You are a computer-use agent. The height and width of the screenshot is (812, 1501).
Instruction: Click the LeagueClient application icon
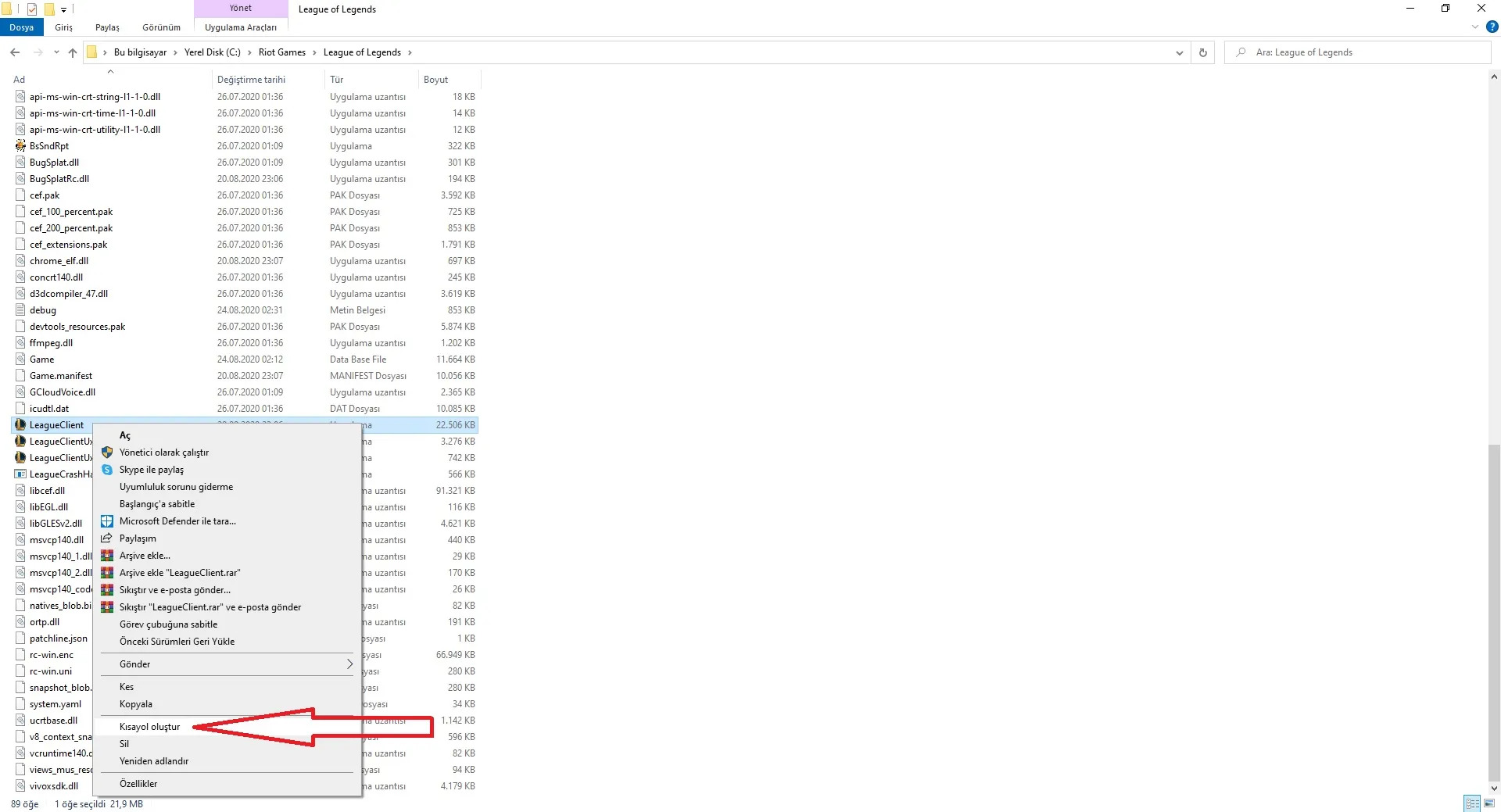click(x=21, y=425)
